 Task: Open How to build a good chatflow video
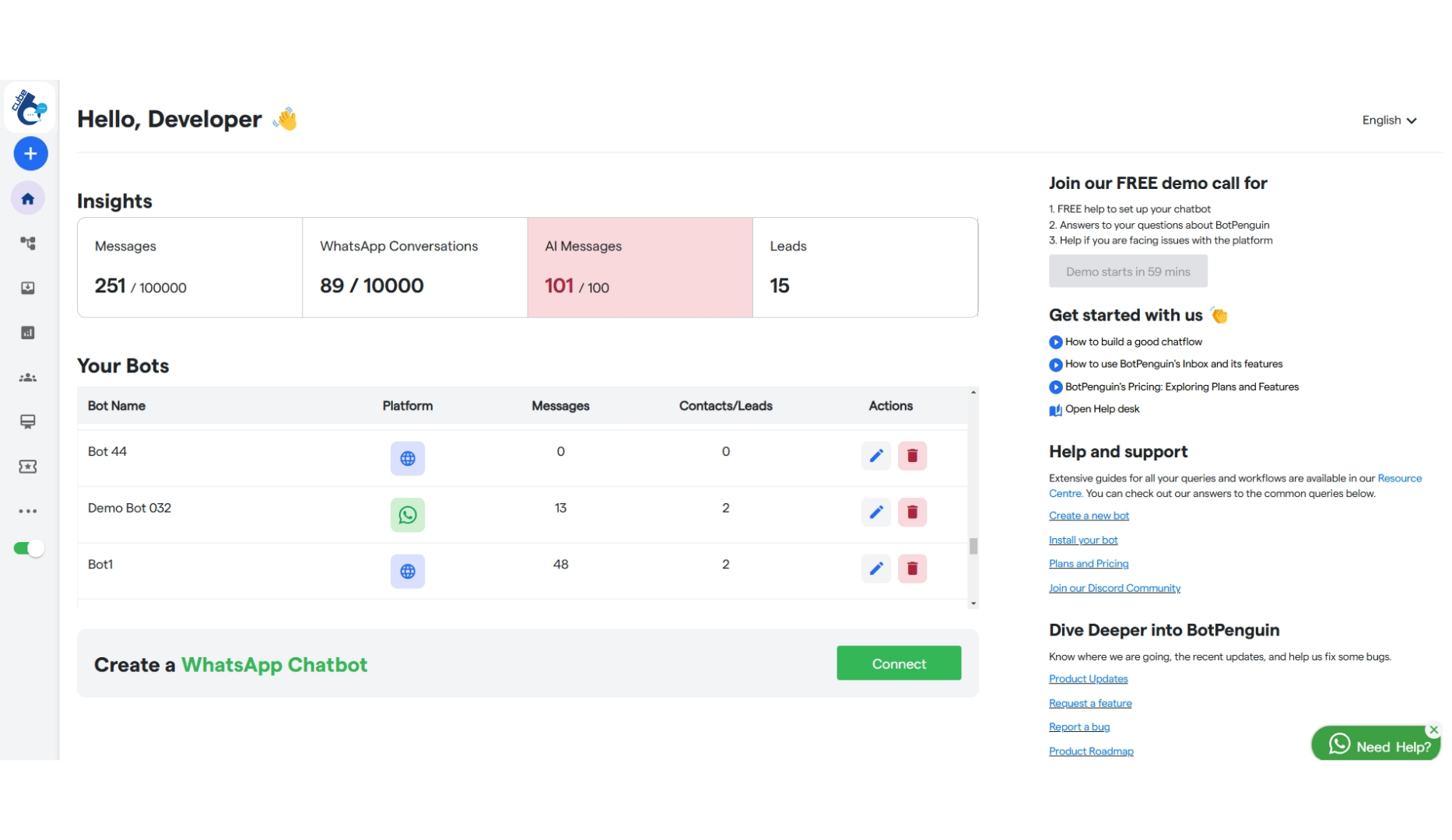tap(1134, 342)
